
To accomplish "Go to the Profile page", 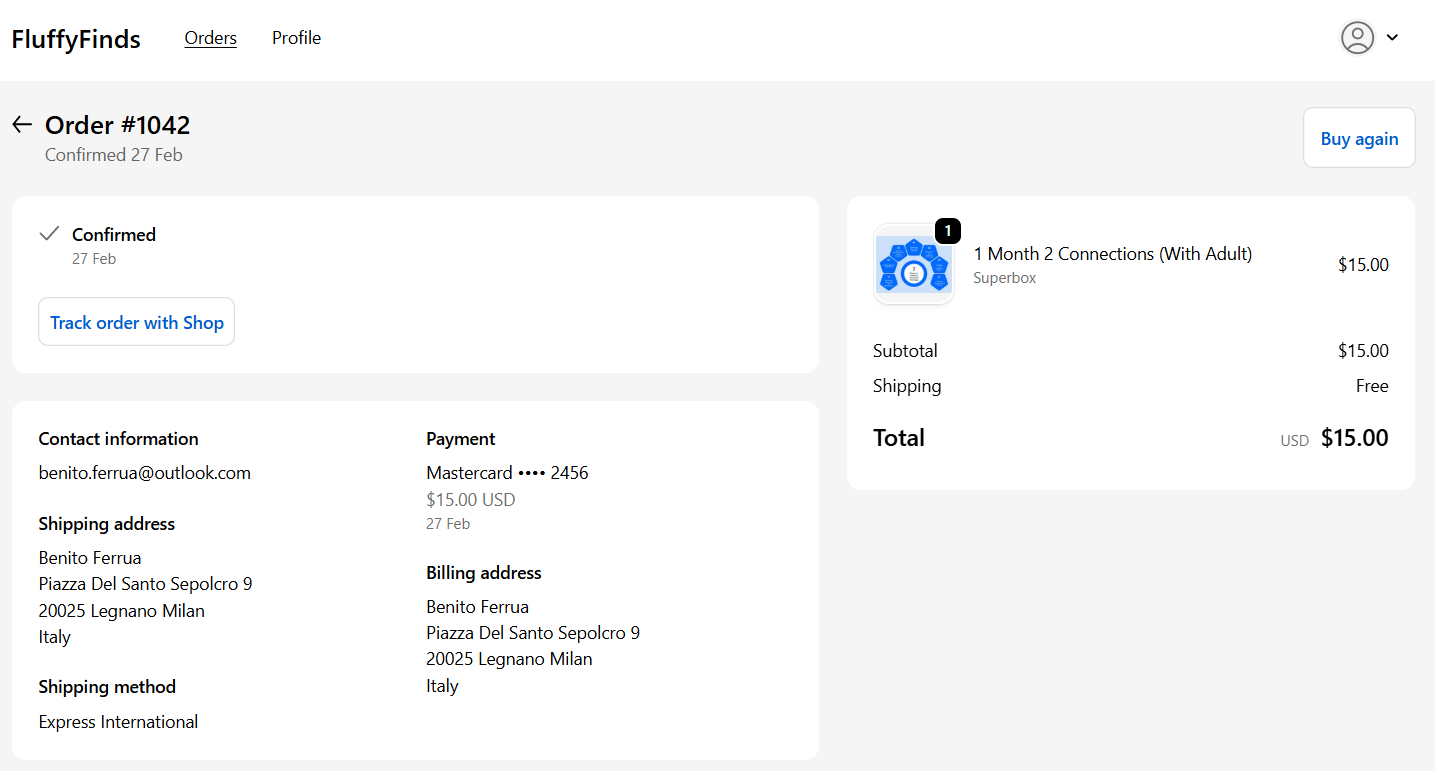I will [x=296, y=38].
